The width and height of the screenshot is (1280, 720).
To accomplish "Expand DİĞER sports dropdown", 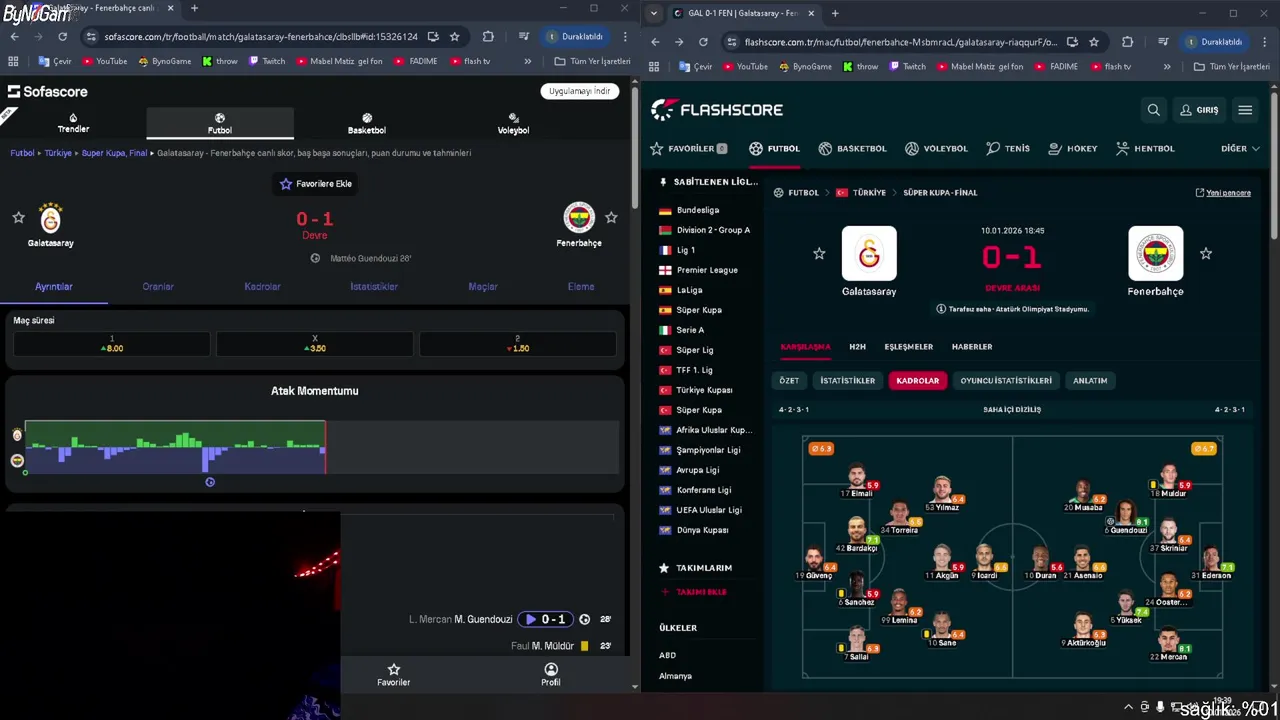I will [x=1240, y=148].
